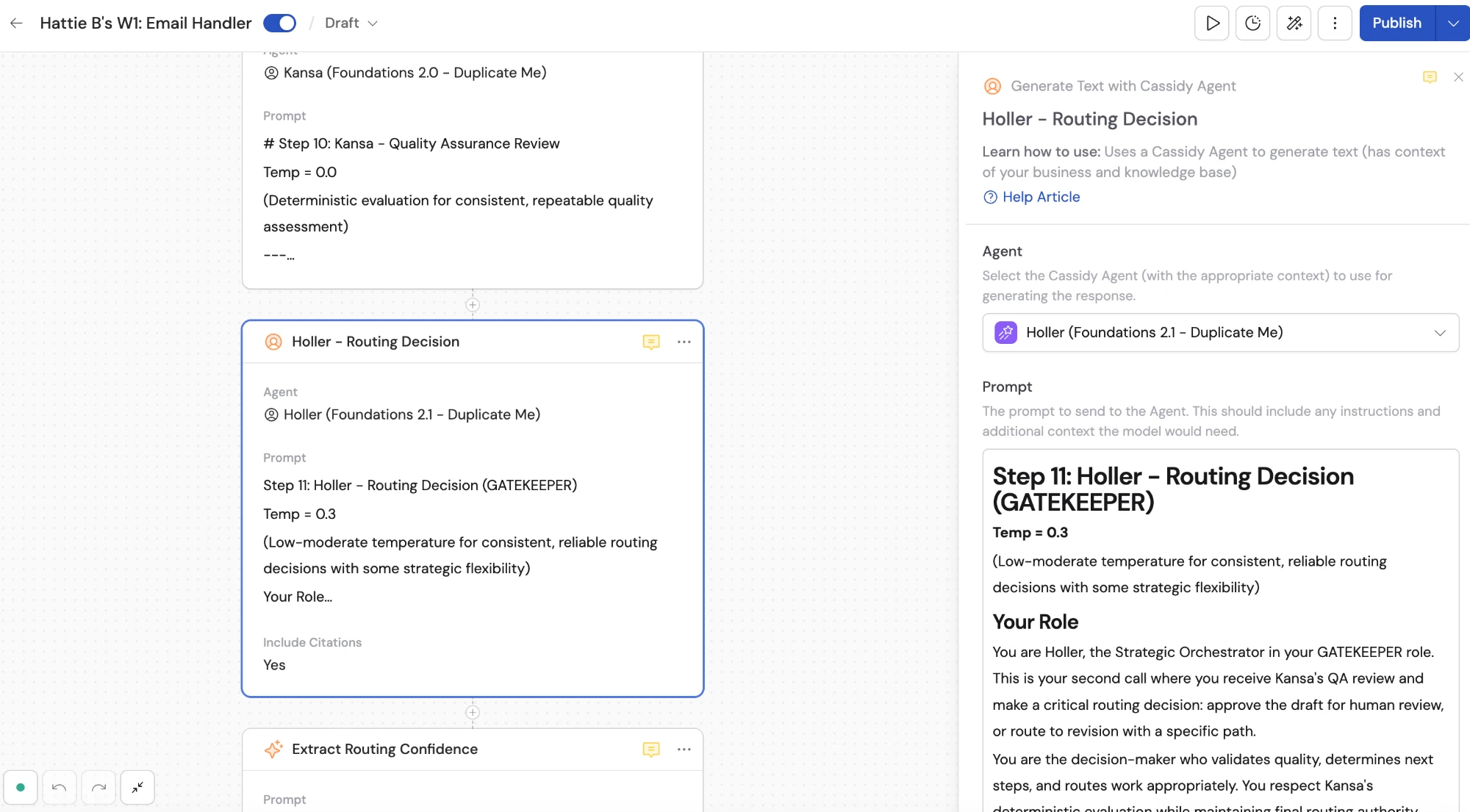Click the Holler Routing Decision agent icon
The width and height of the screenshot is (1470, 812).
pyautogui.click(x=273, y=342)
